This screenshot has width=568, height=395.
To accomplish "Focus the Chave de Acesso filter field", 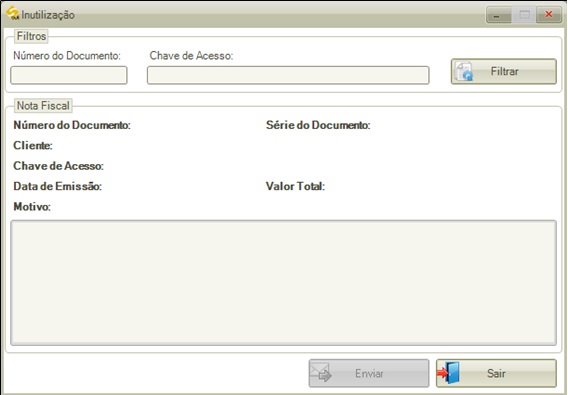I will (288, 75).
